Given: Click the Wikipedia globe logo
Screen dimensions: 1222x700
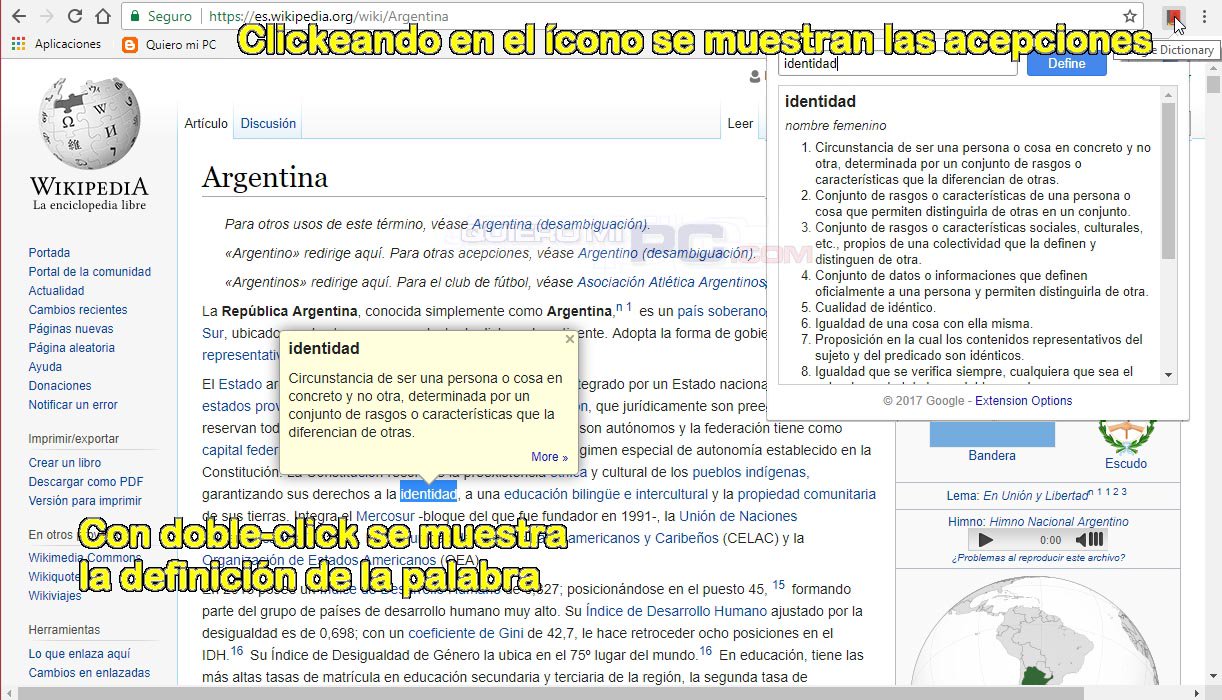Looking at the screenshot, I should tap(89, 123).
